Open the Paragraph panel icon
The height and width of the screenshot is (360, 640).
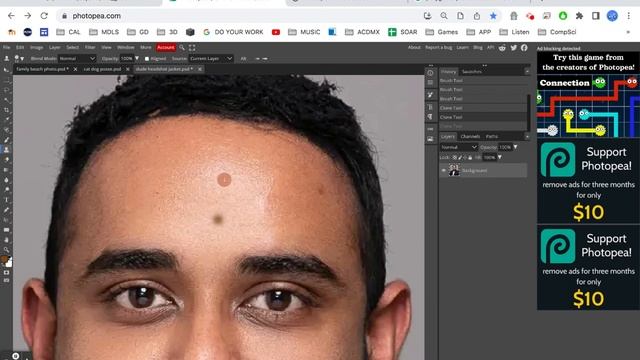click(x=430, y=117)
